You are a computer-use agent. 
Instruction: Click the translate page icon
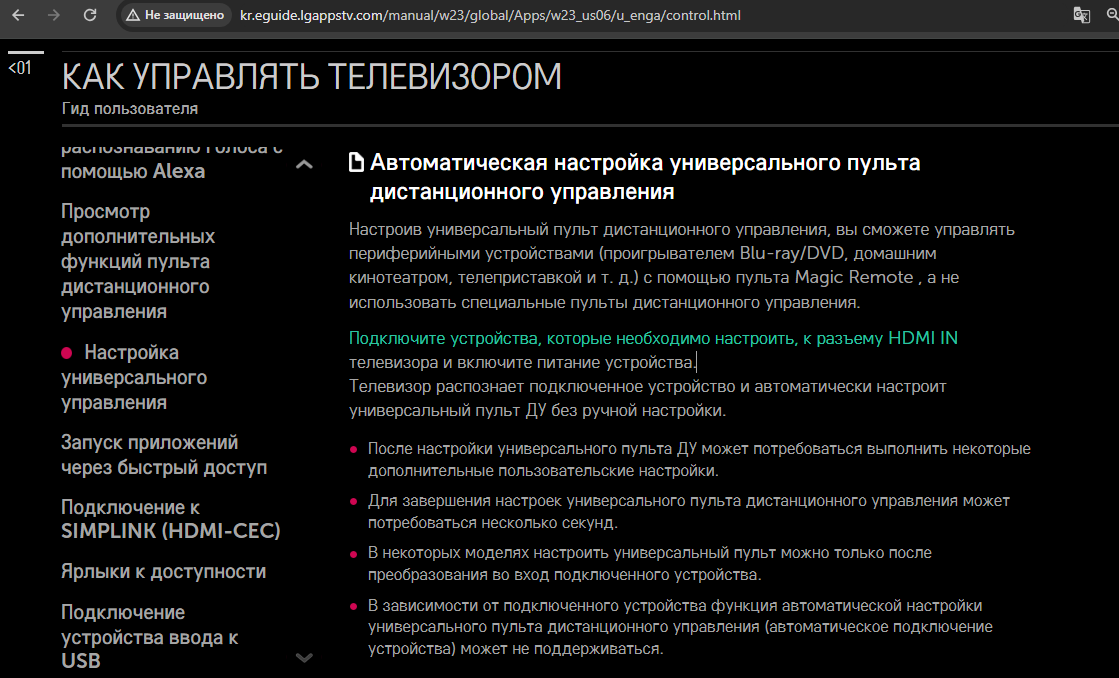[x=1081, y=16]
